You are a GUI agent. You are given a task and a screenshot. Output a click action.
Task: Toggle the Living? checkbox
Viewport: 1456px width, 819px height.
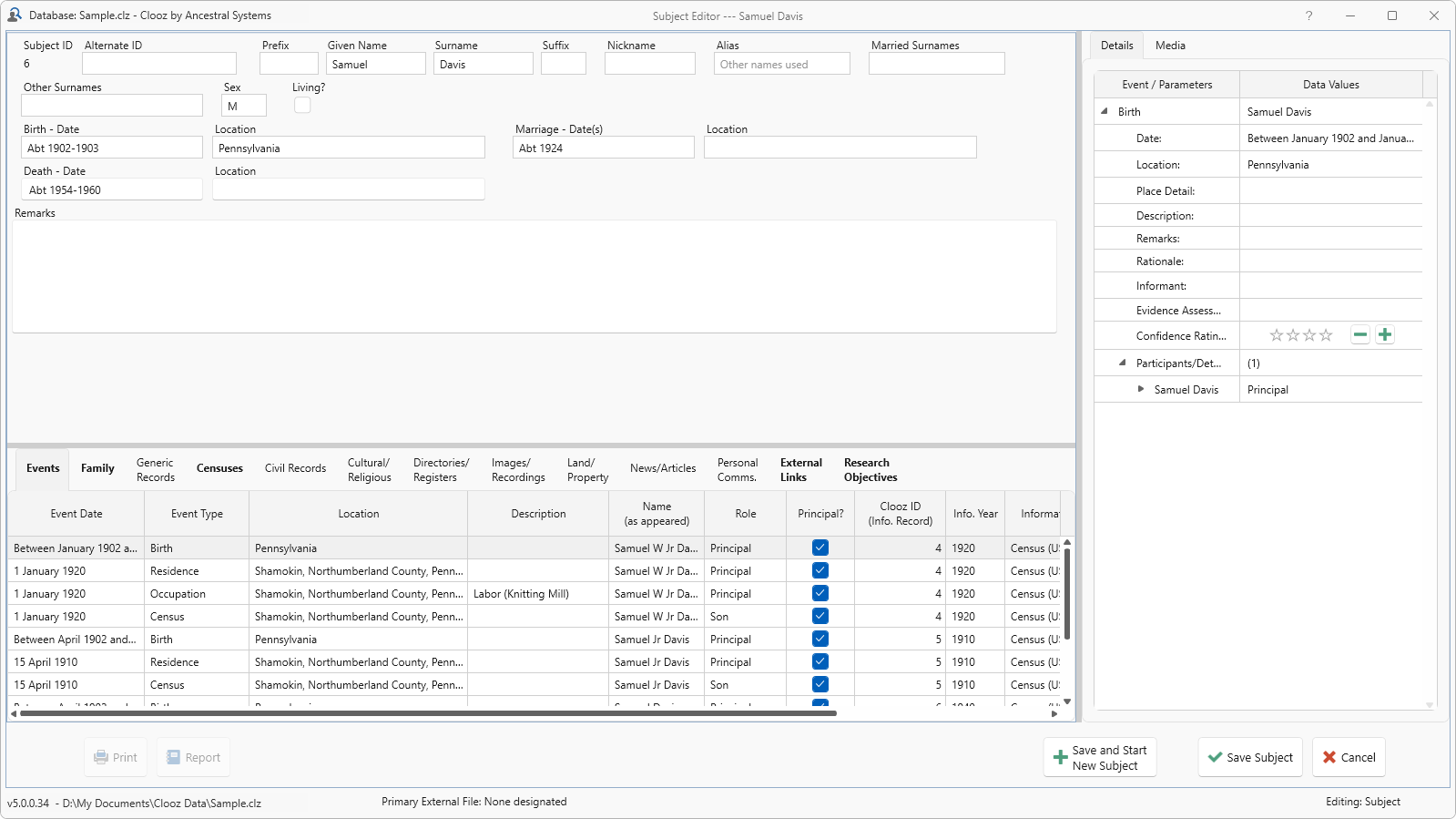pos(302,106)
